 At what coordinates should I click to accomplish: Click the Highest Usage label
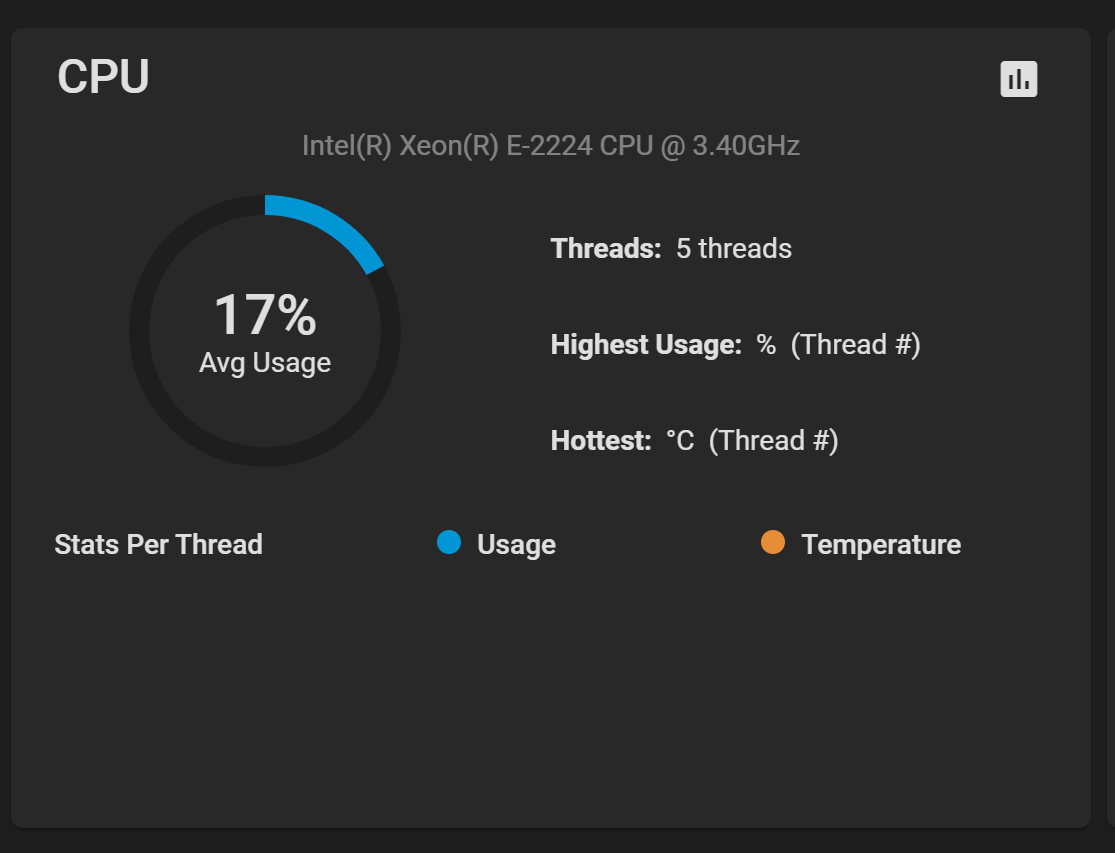coord(646,345)
